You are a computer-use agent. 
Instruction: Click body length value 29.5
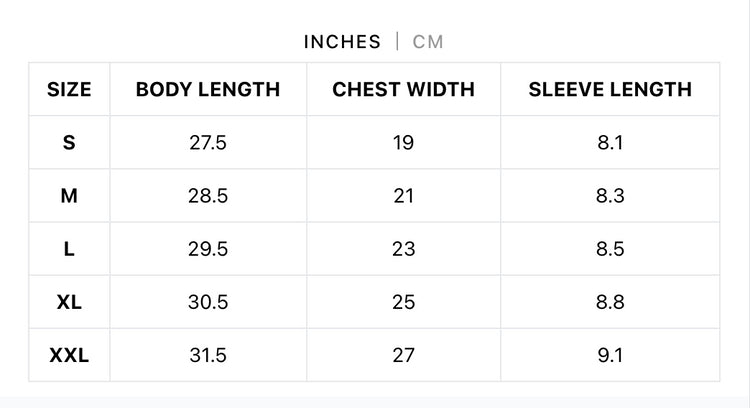click(x=208, y=249)
